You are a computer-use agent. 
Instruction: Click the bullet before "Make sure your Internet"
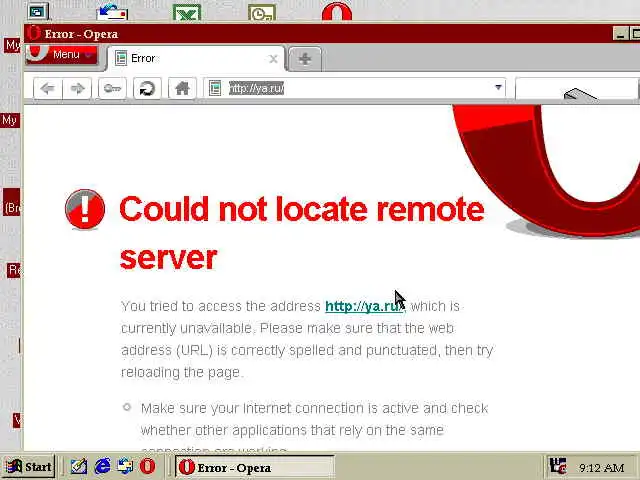(x=127, y=407)
